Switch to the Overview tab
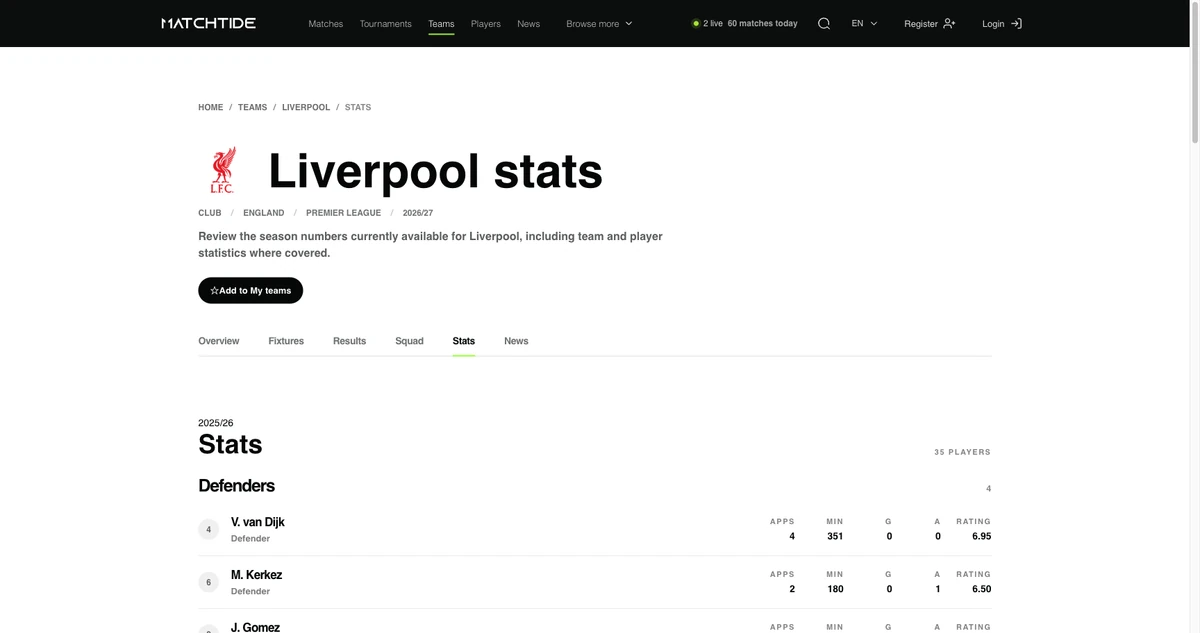 pyautogui.click(x=219, y=341)
